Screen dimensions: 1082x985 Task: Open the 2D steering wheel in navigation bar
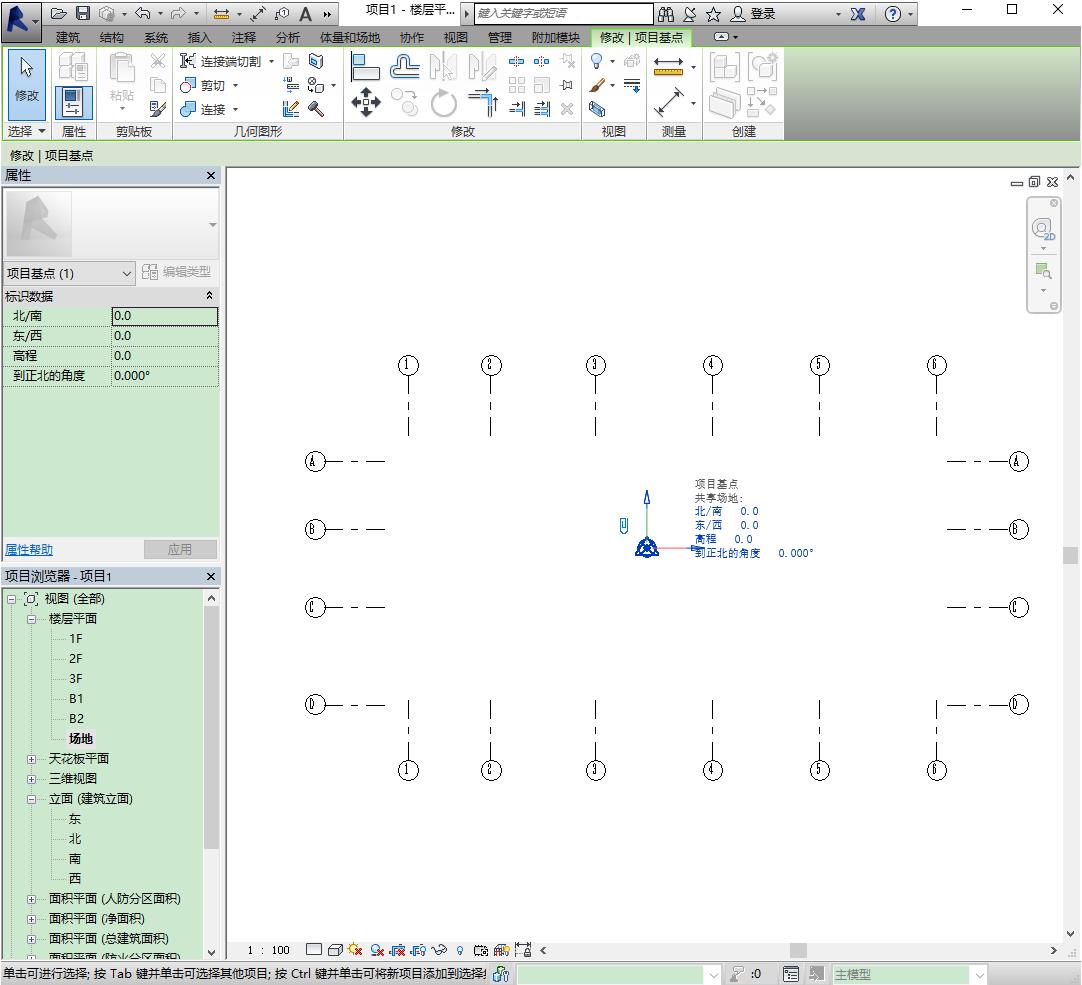(x=1042, y=228)
